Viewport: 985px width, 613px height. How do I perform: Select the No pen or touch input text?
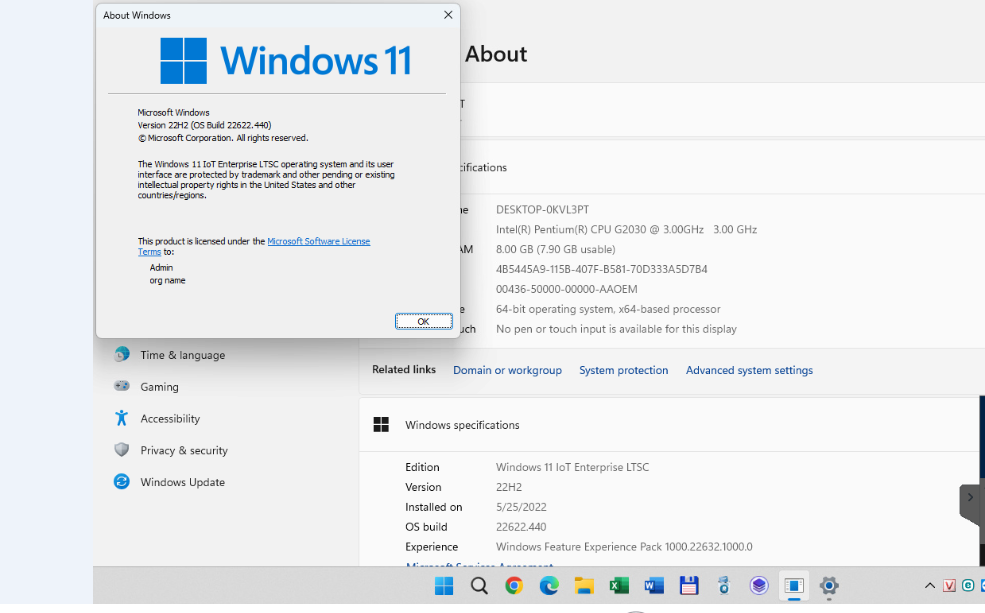(616, 329)
